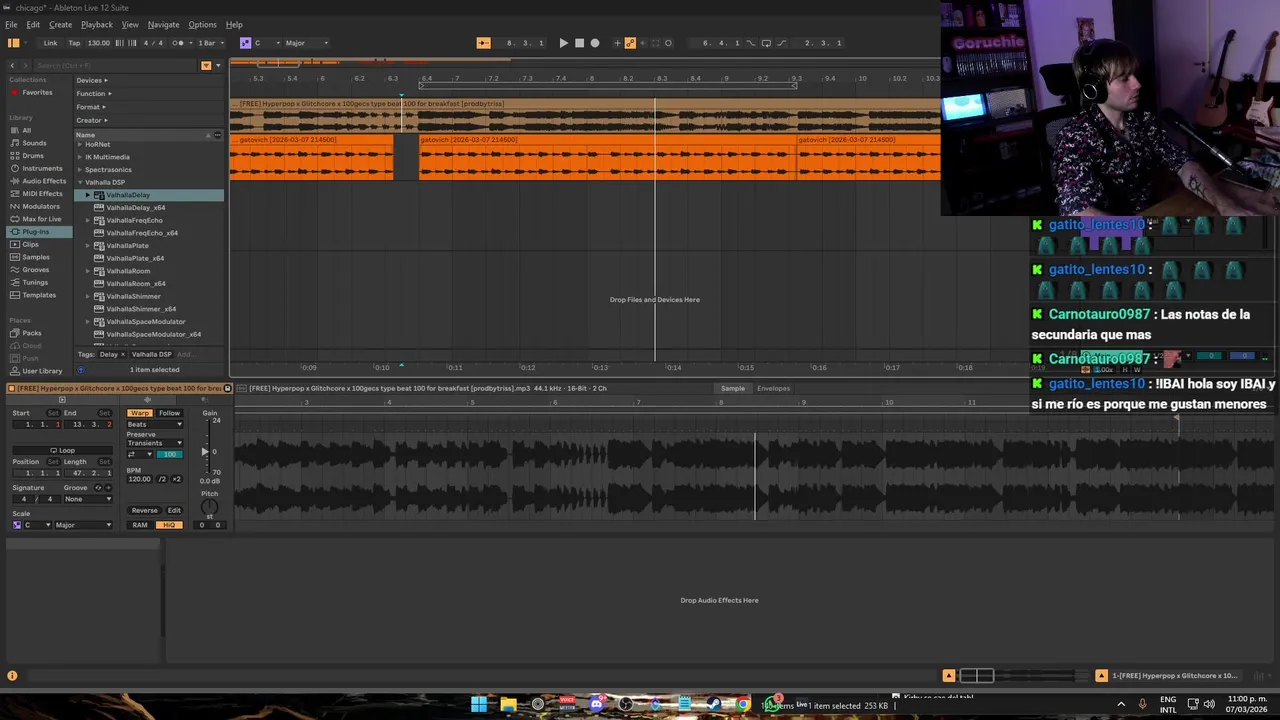Open the Audio Effects category
1280x720 pixels.
point(44,181)
